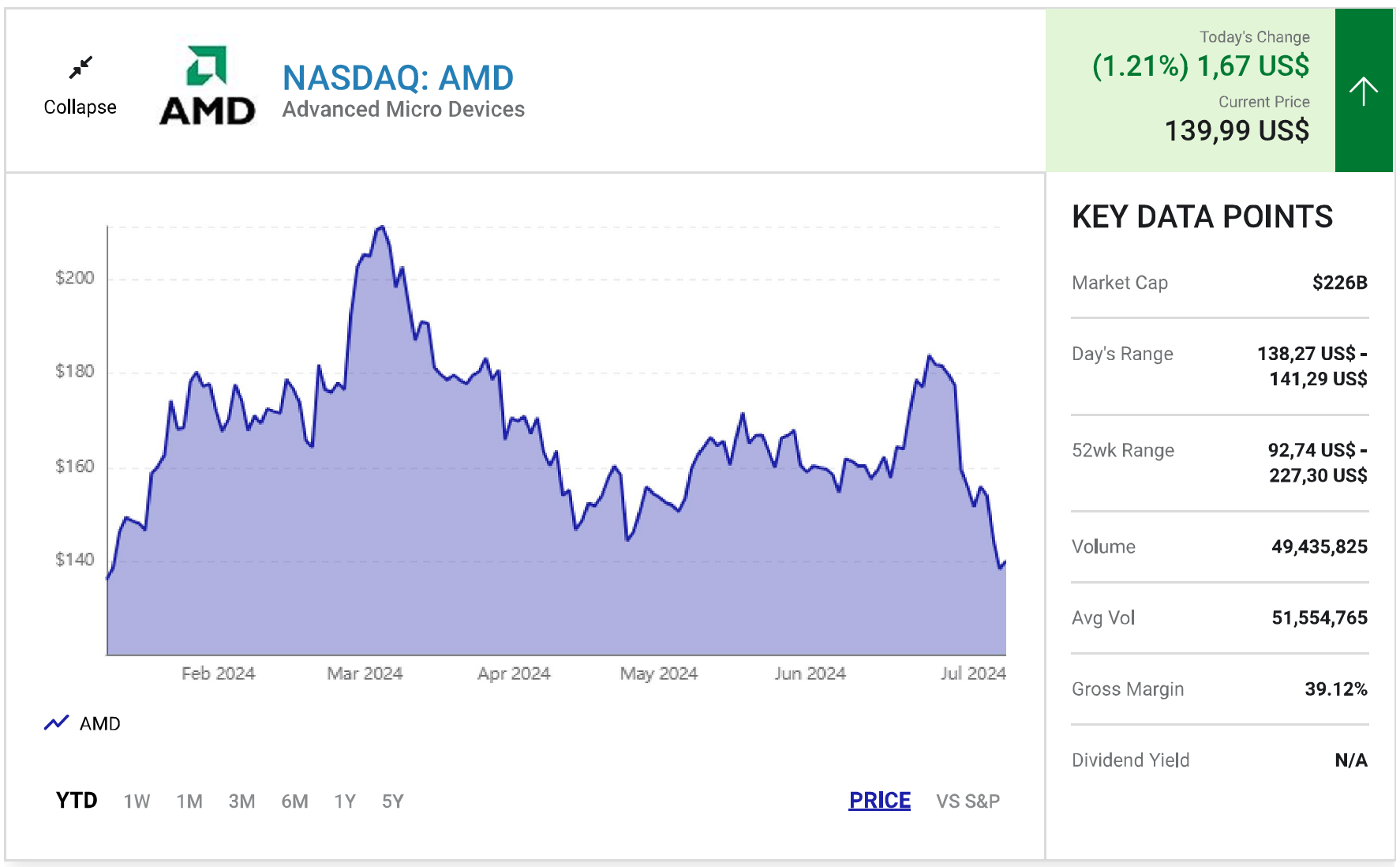Select the 1Y time range
This screenshot has height=867, width=1400.
[x=345, y=801]
